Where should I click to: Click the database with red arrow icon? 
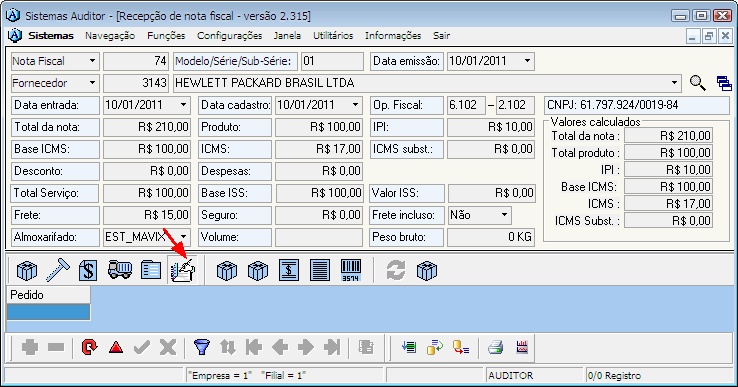pyautogui.click(x=461, y=347)
